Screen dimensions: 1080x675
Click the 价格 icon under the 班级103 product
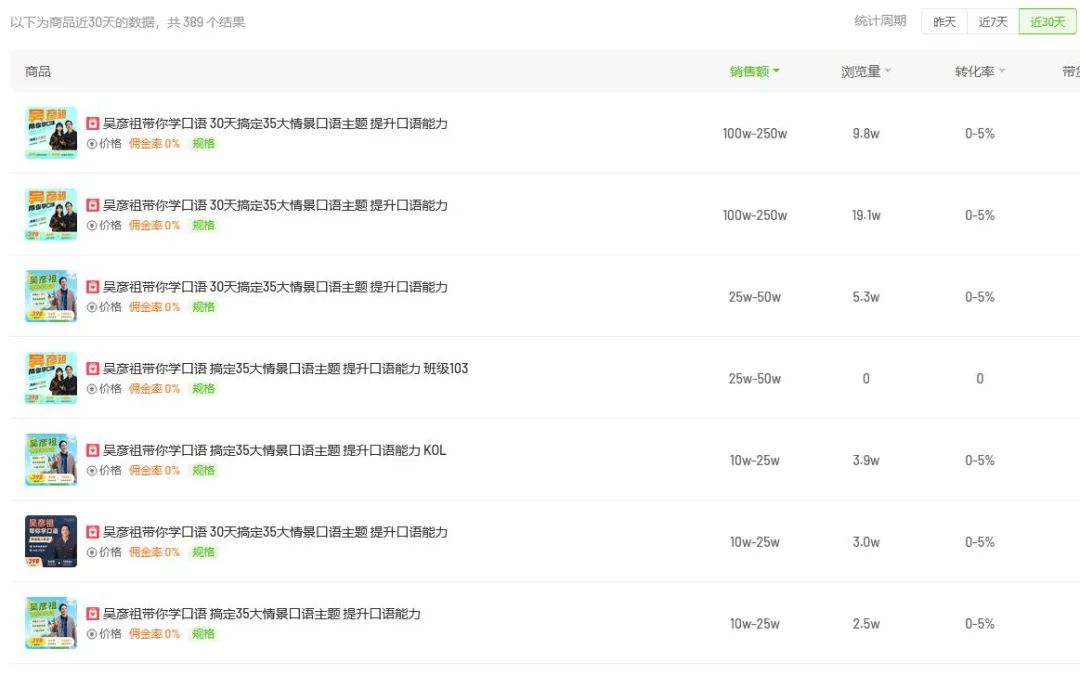92,389
